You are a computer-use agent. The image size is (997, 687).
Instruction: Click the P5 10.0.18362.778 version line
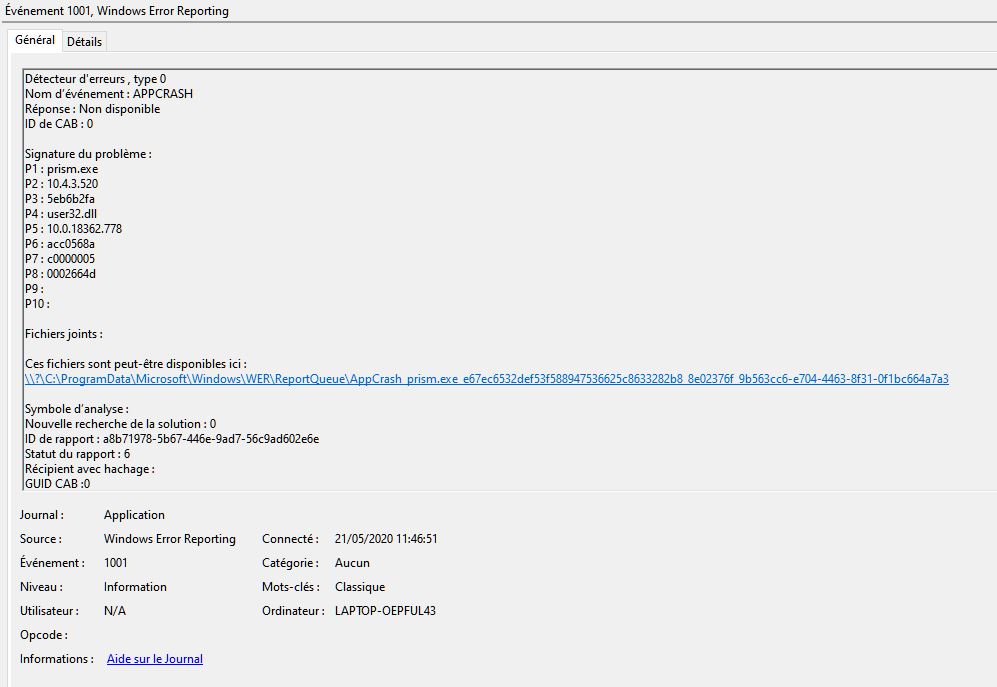point(73,229)
